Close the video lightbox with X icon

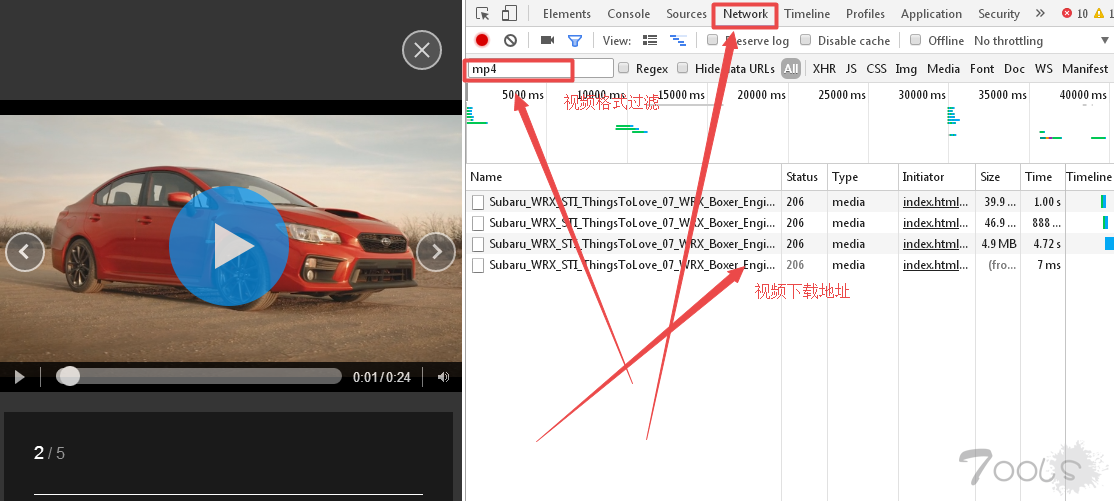point(422,50)
